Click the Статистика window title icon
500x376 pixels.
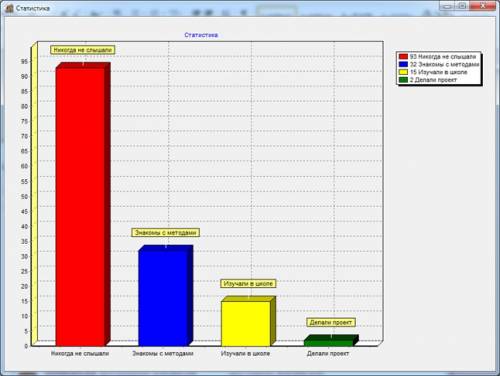coord(9,8)
